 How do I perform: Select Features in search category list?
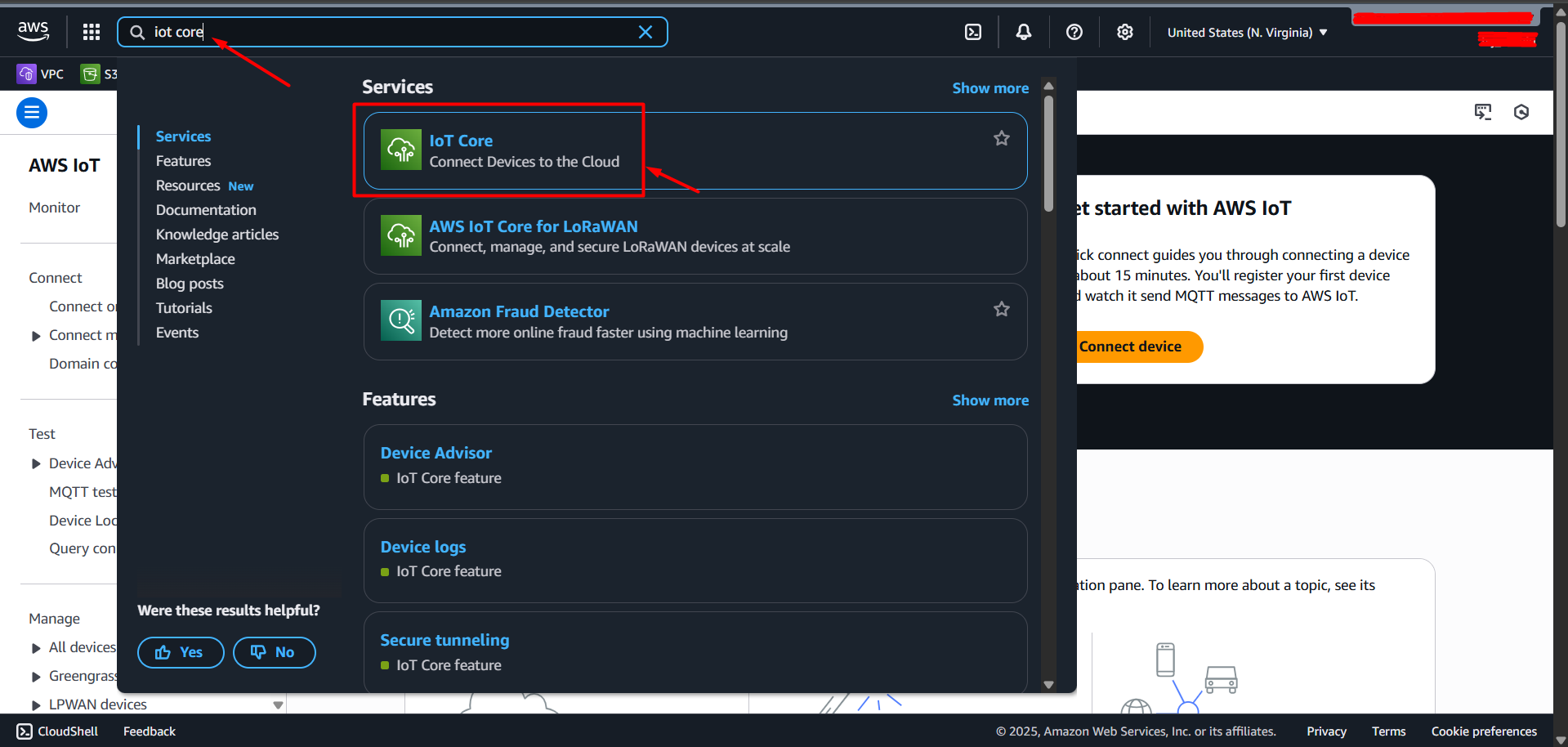tap(183, 161)
